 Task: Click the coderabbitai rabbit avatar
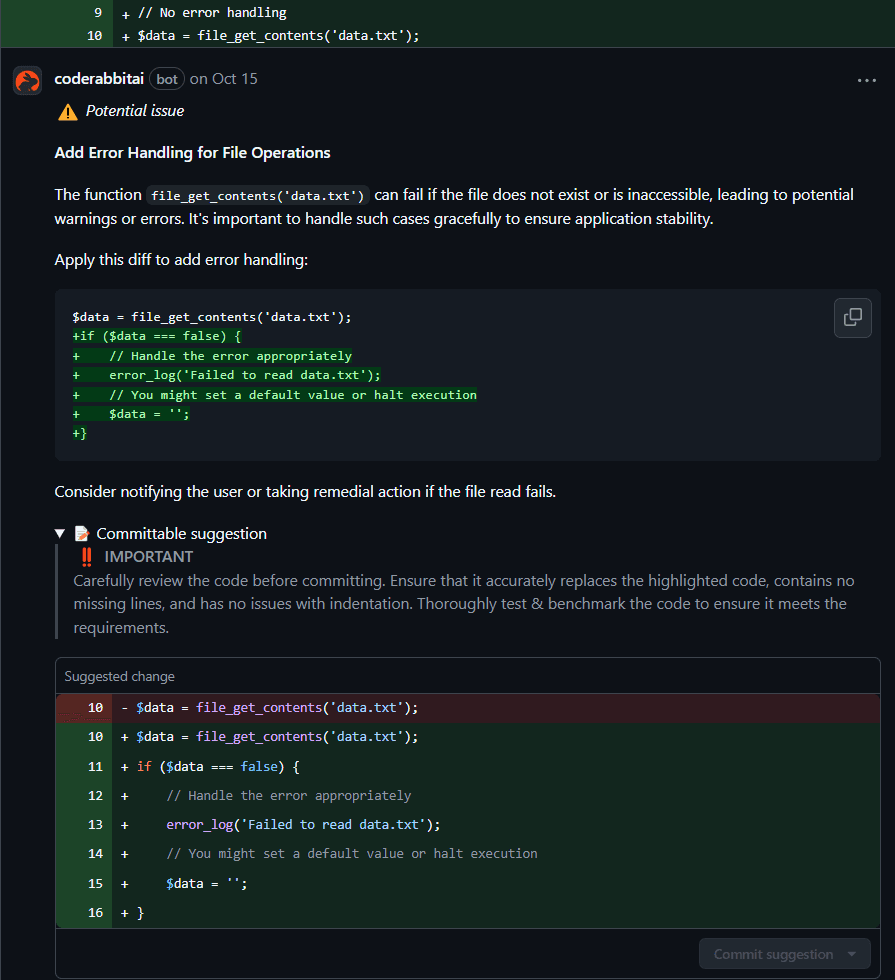(x=27, y=80)
